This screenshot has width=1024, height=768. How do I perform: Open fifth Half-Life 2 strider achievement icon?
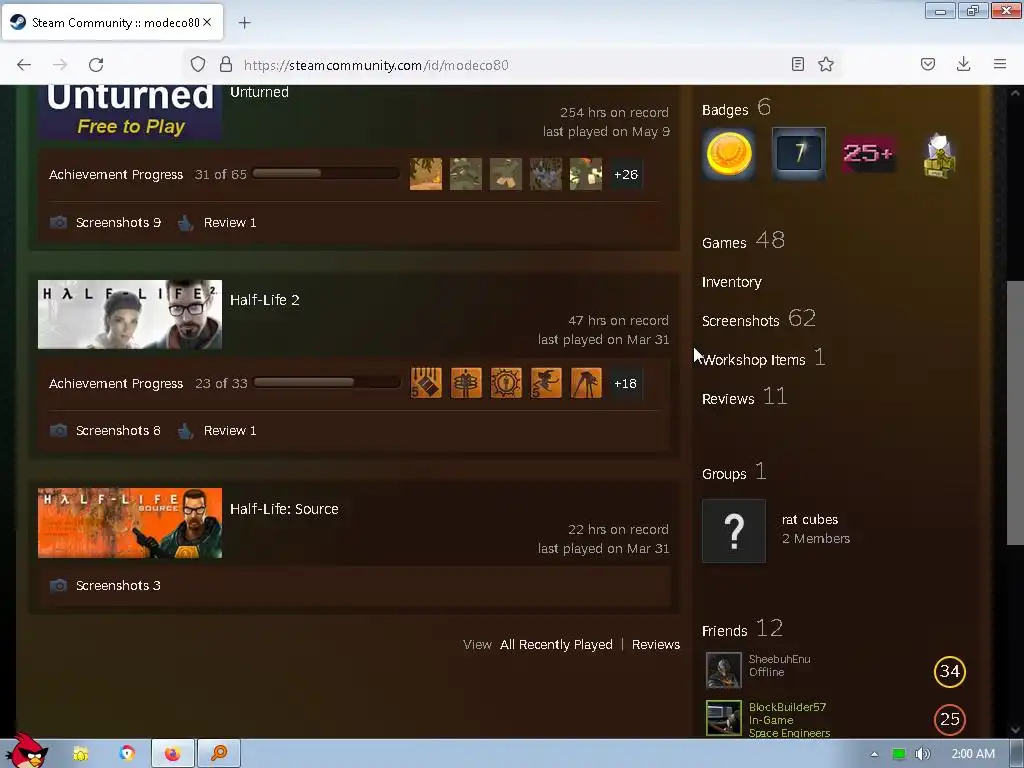586,383
